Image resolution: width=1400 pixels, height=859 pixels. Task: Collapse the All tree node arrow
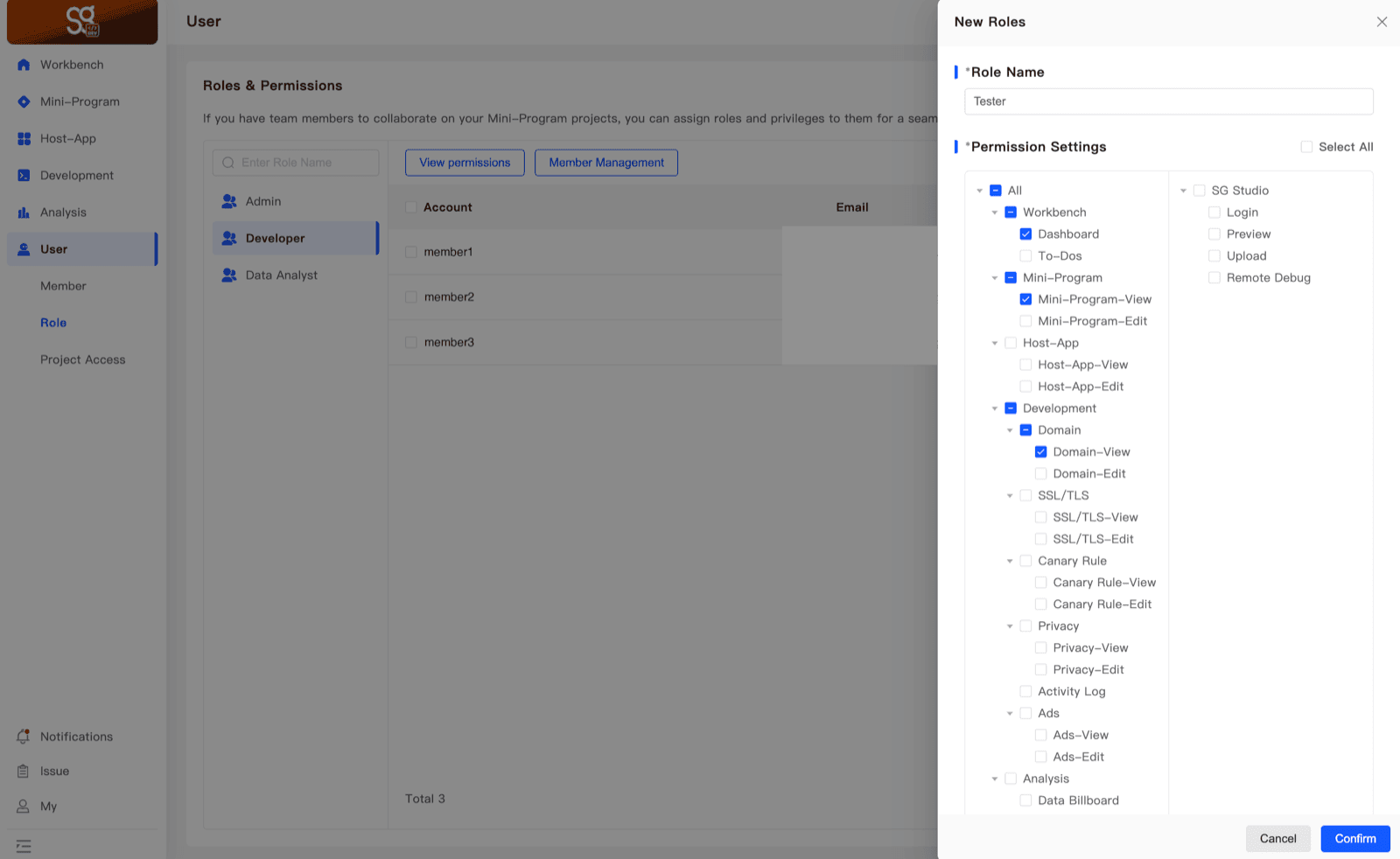pyautogui.click(x=980, y=191)
